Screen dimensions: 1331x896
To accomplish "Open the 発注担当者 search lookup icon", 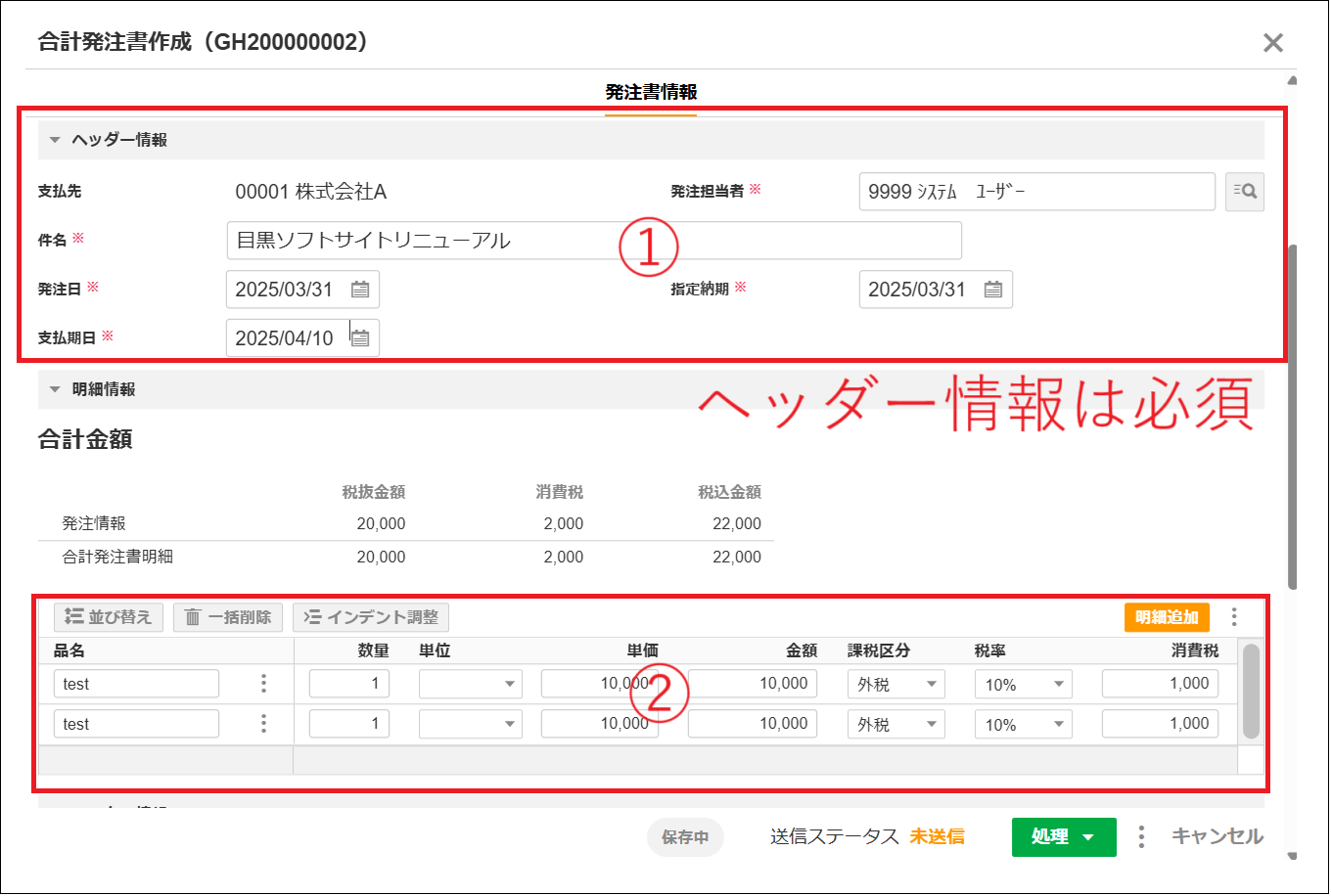I will pyautogui.click(x=1245, y=192).
